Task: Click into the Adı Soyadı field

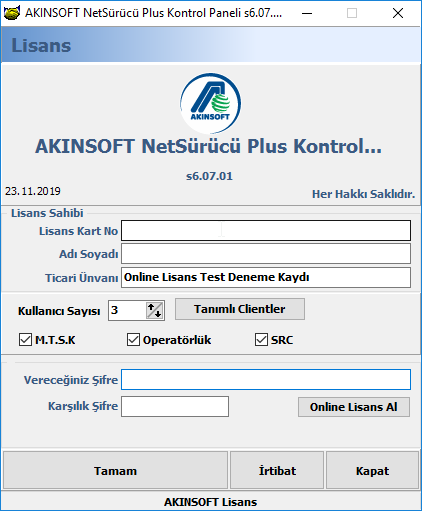Action: coord(266,254)
